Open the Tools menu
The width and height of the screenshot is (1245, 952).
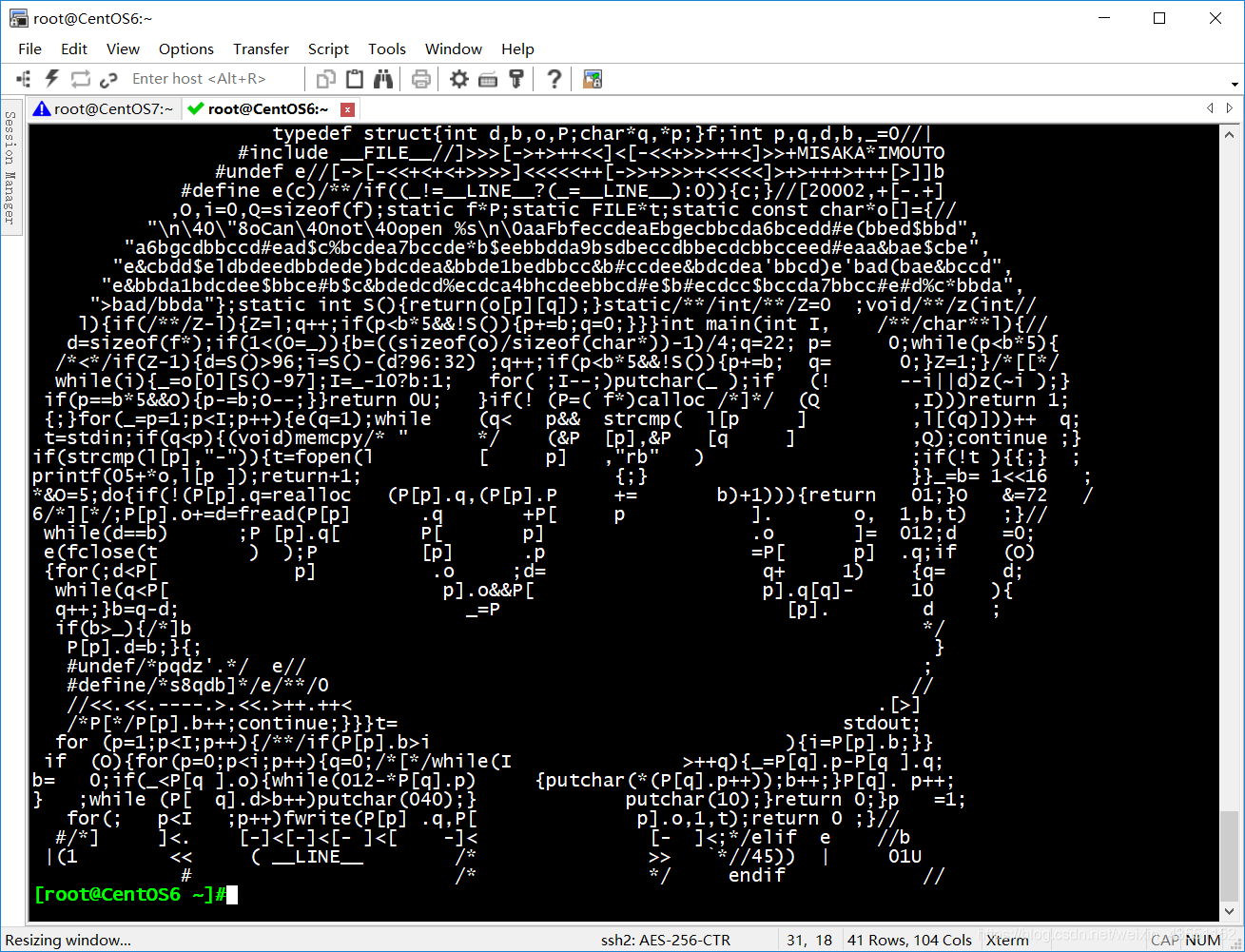(387, 49)
